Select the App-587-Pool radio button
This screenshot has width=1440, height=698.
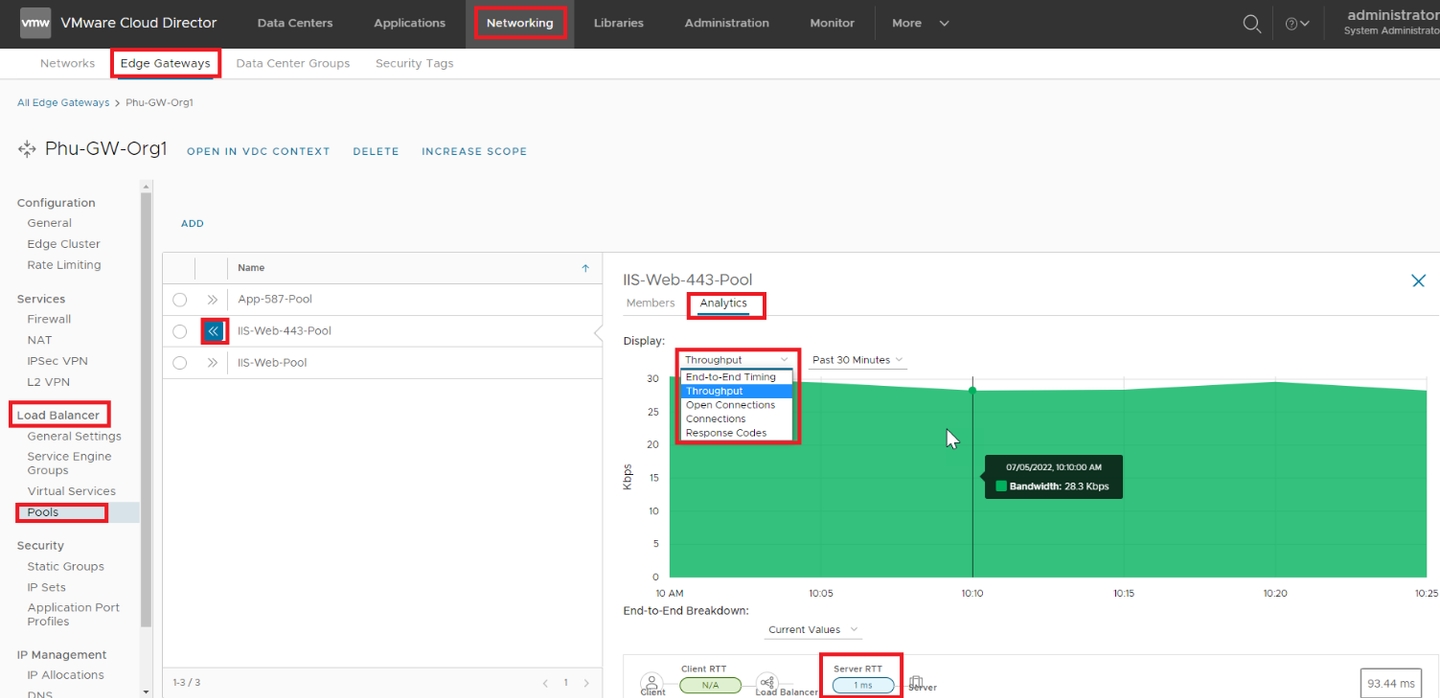(180, 299)
